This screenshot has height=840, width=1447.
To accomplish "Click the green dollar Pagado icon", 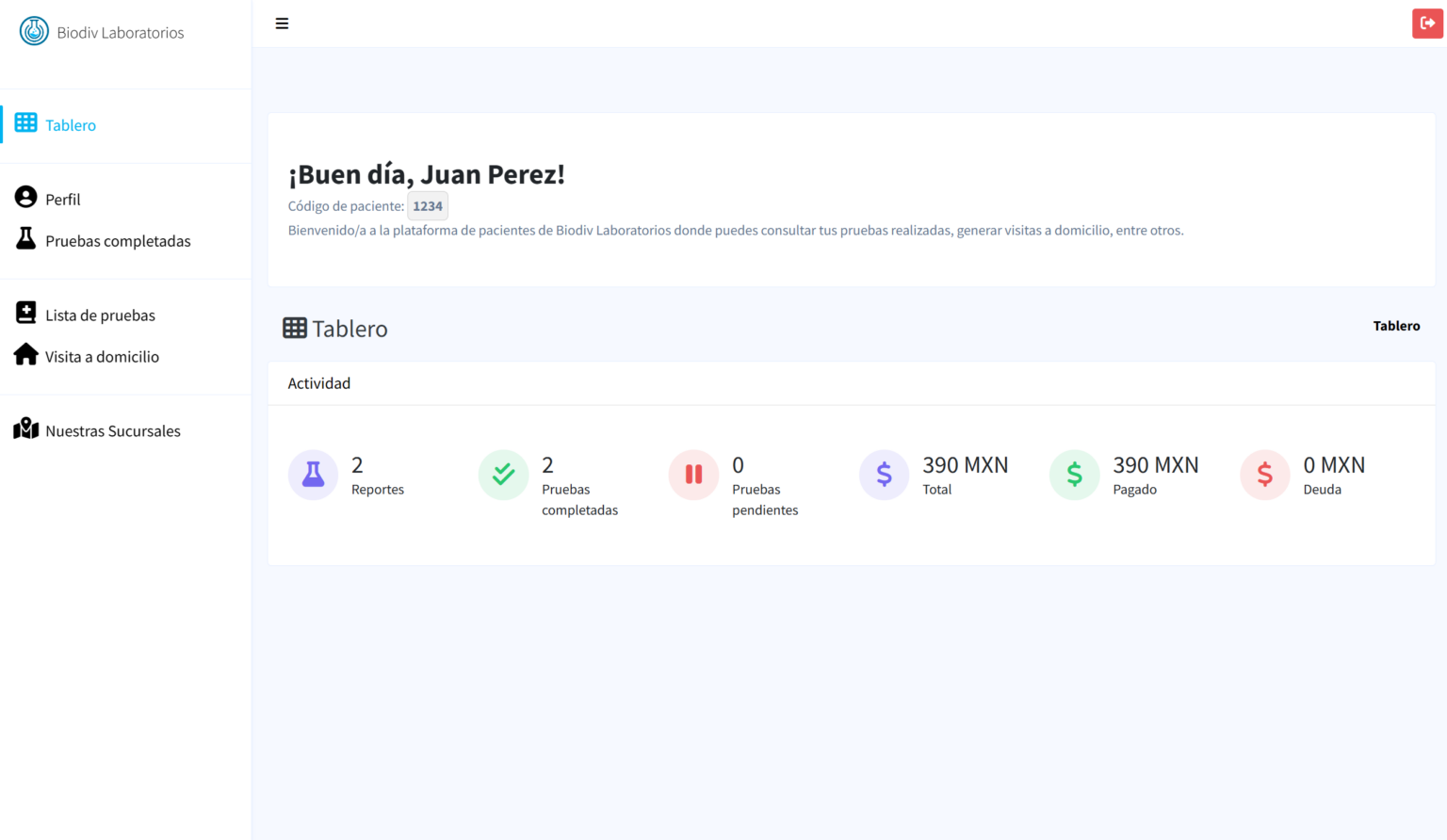I will [x=1074, y=475].
